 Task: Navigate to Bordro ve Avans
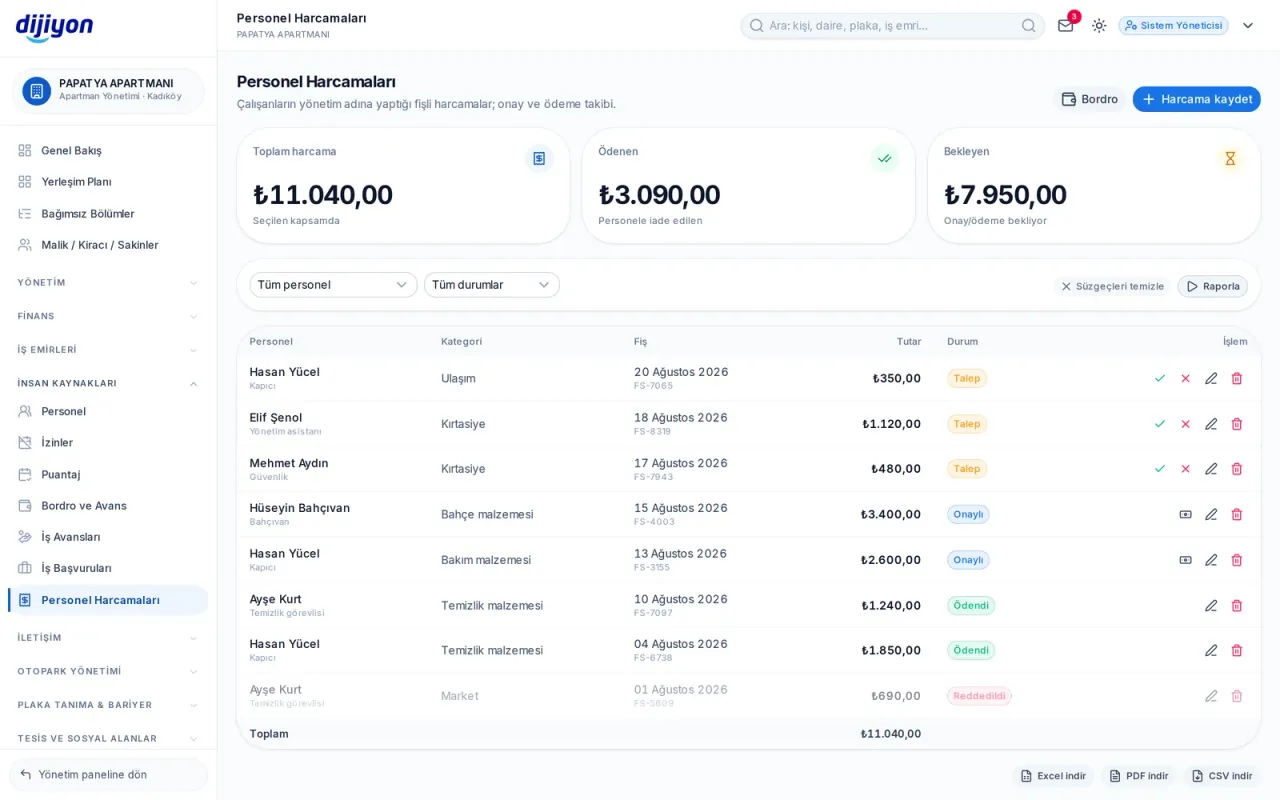point(108,506)
